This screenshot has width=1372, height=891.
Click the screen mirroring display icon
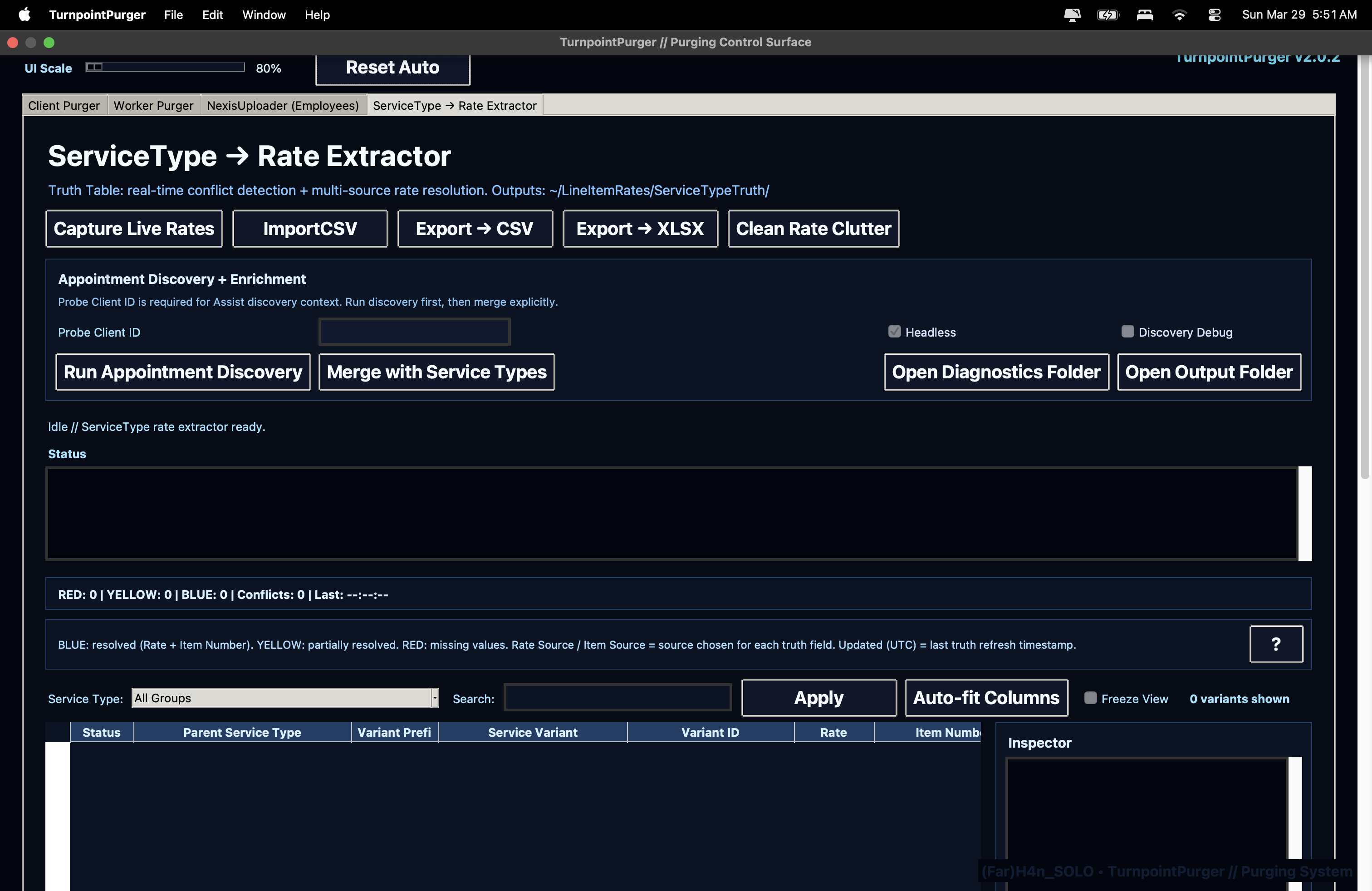tap(1072, 15)
